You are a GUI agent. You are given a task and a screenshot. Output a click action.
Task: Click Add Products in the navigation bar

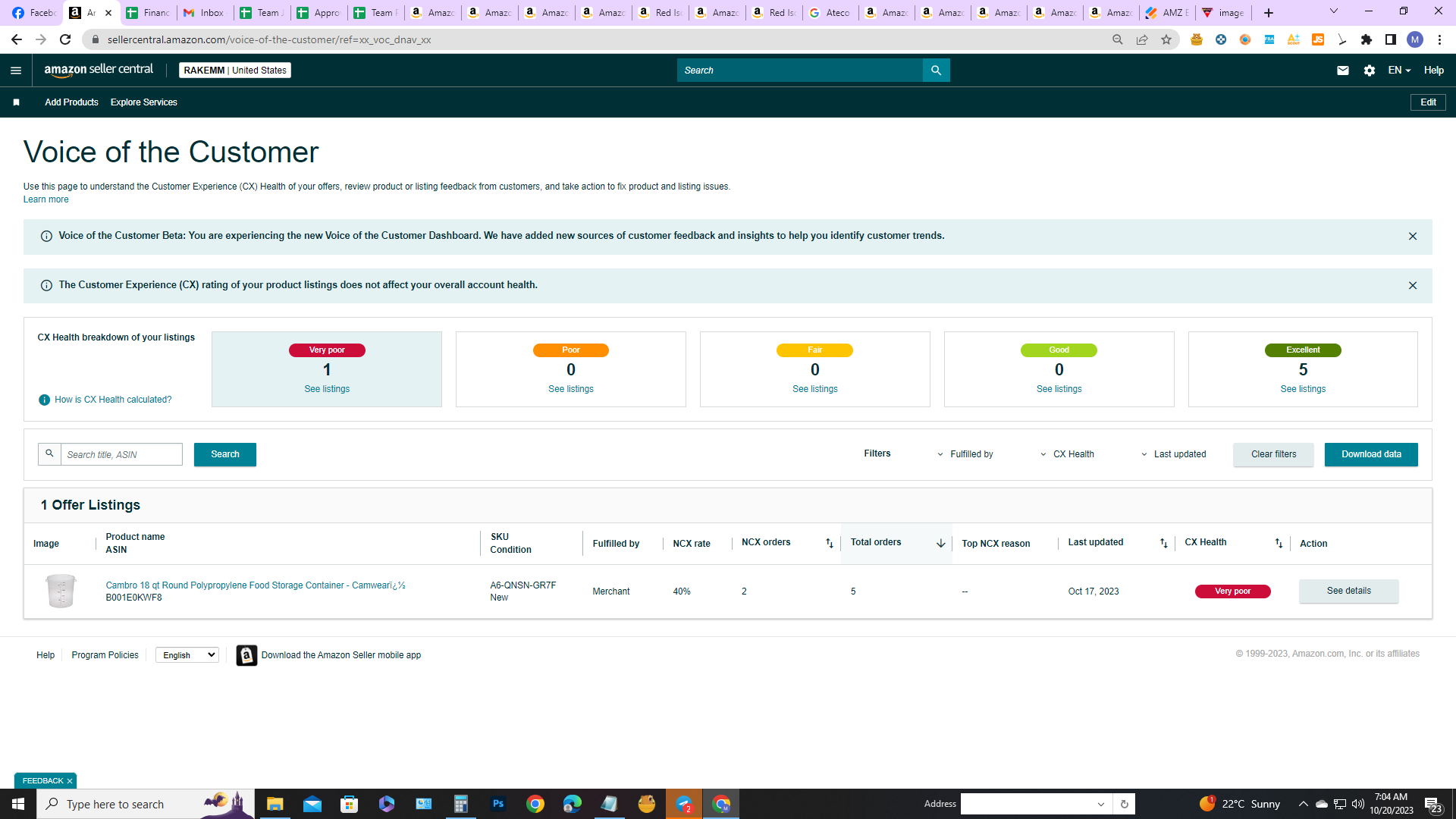[71, 102]
